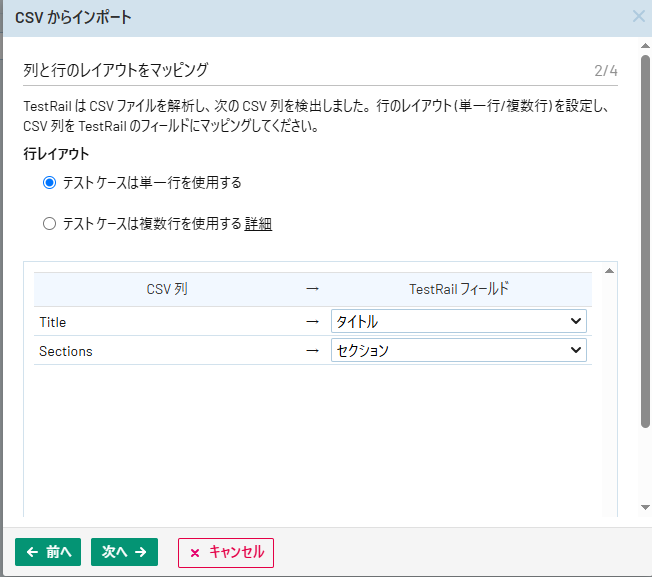Open the タイトル field mapping dropdown
652x577 pixels.
click(x=458, y=321)
